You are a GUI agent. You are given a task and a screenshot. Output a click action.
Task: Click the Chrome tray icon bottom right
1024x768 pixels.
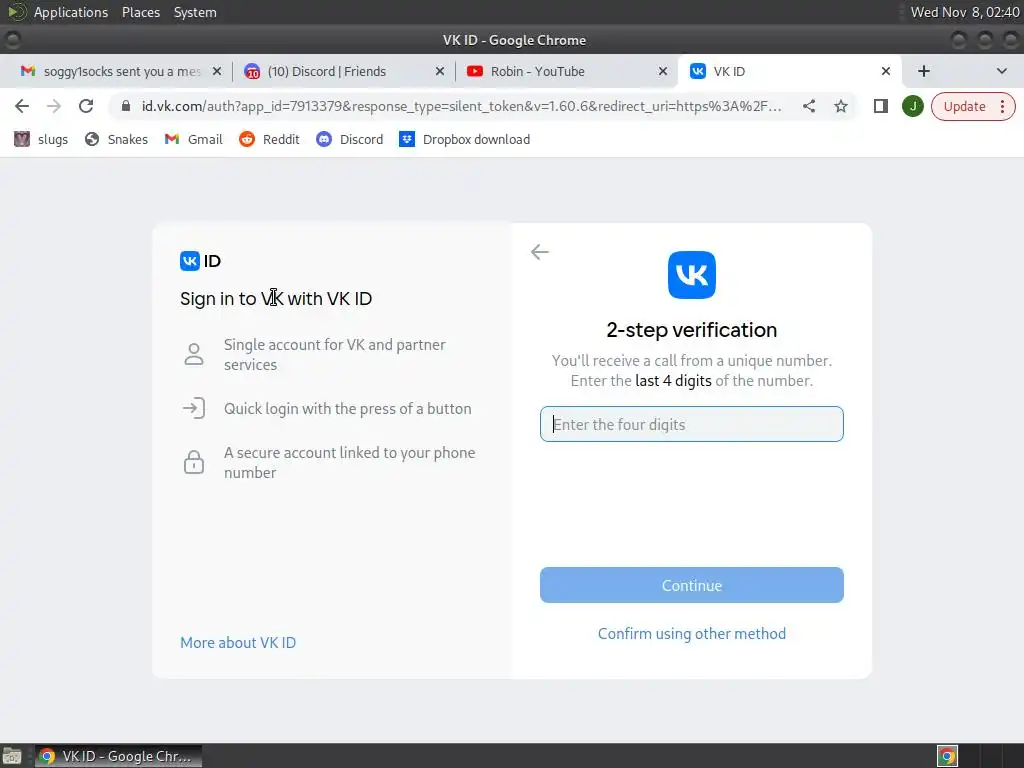click(947, 756)
